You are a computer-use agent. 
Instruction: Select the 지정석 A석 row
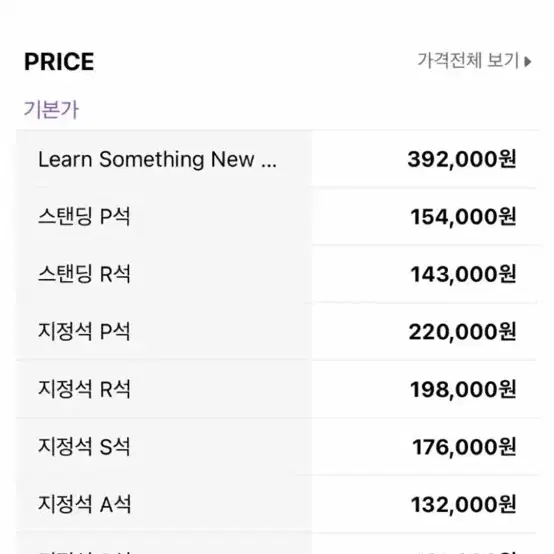point(278,504)
